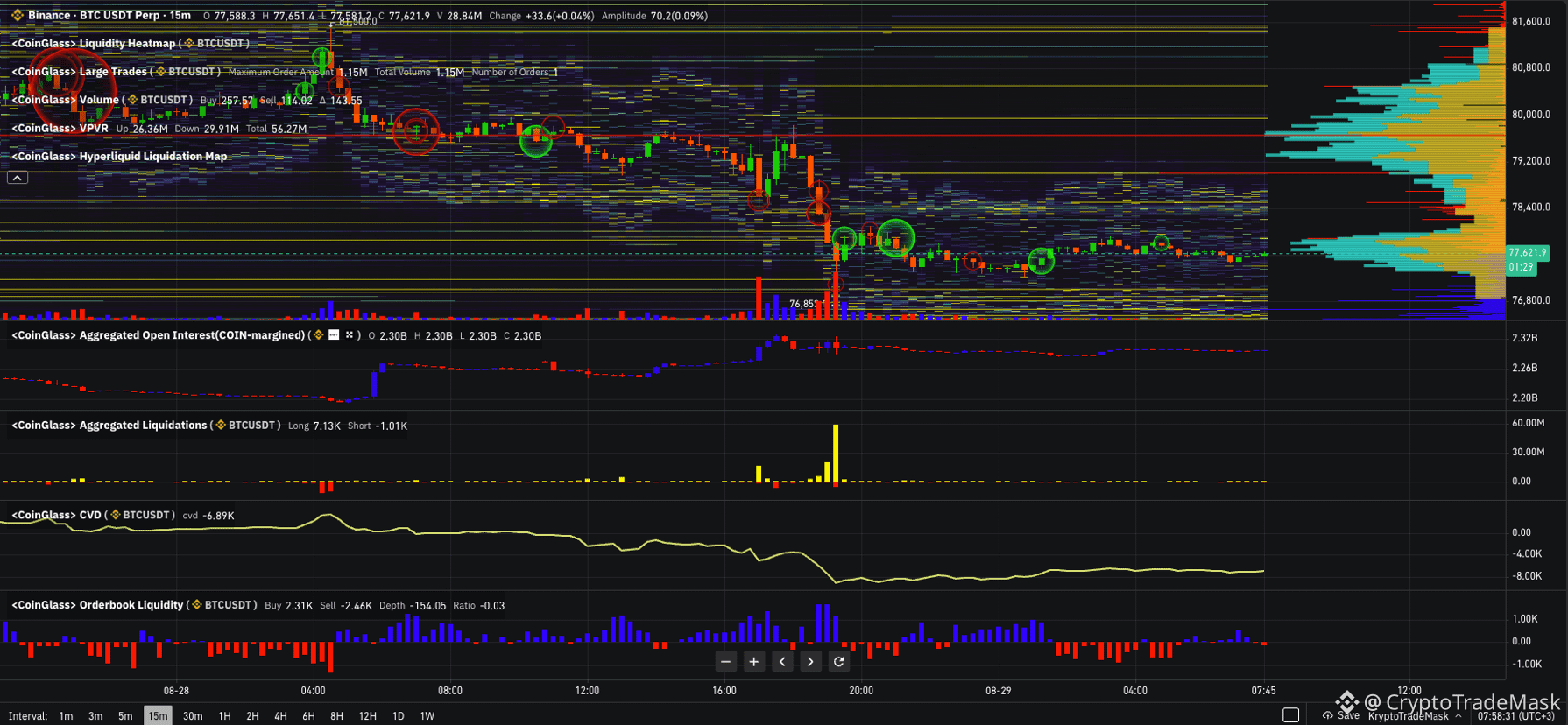Image resolution: width=1568 pixels, height=725 pixels.
Task: Click the OKX icon in Open Interest legend
Action: pyautogui.click(x=349, y=335)
